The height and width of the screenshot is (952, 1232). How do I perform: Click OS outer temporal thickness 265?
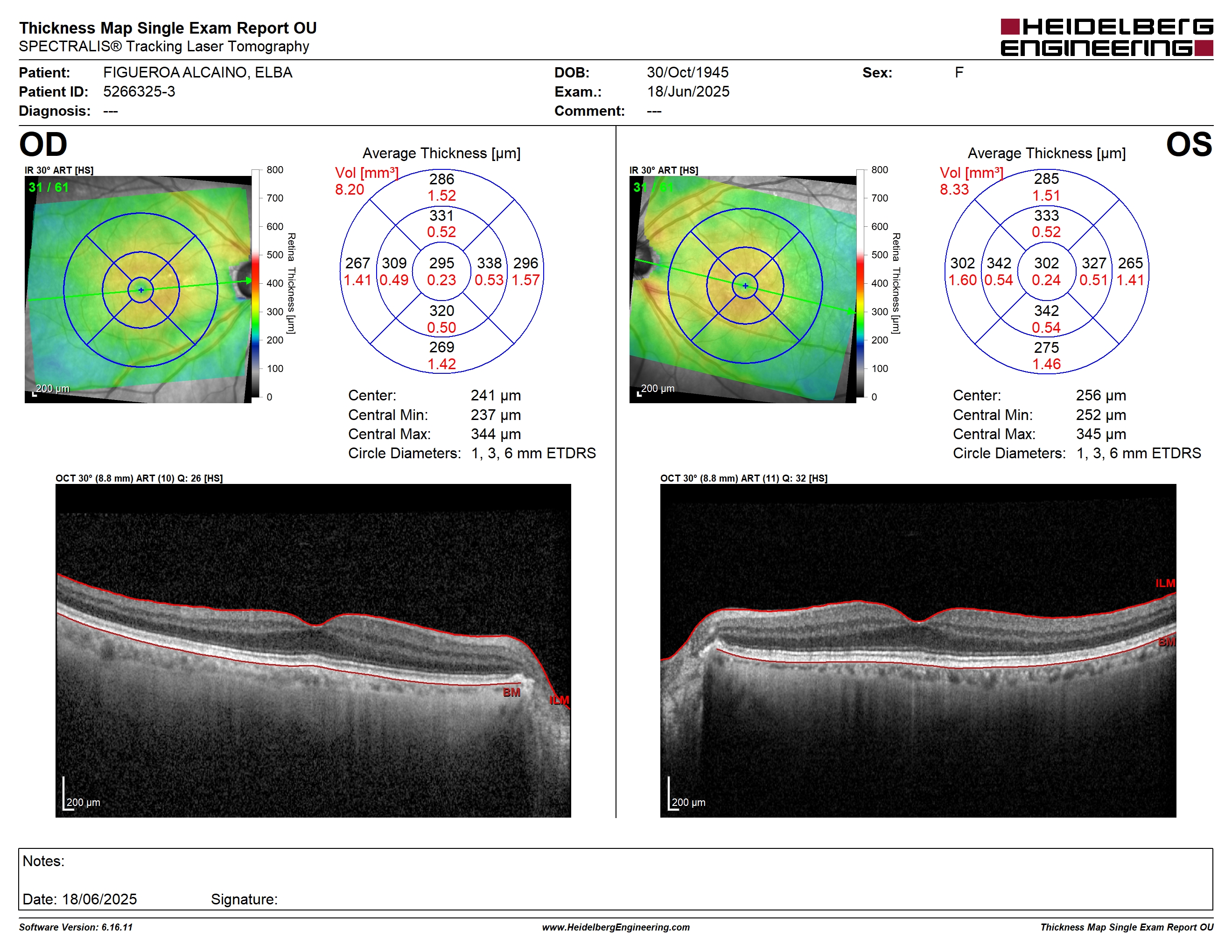pos(1130,263)
